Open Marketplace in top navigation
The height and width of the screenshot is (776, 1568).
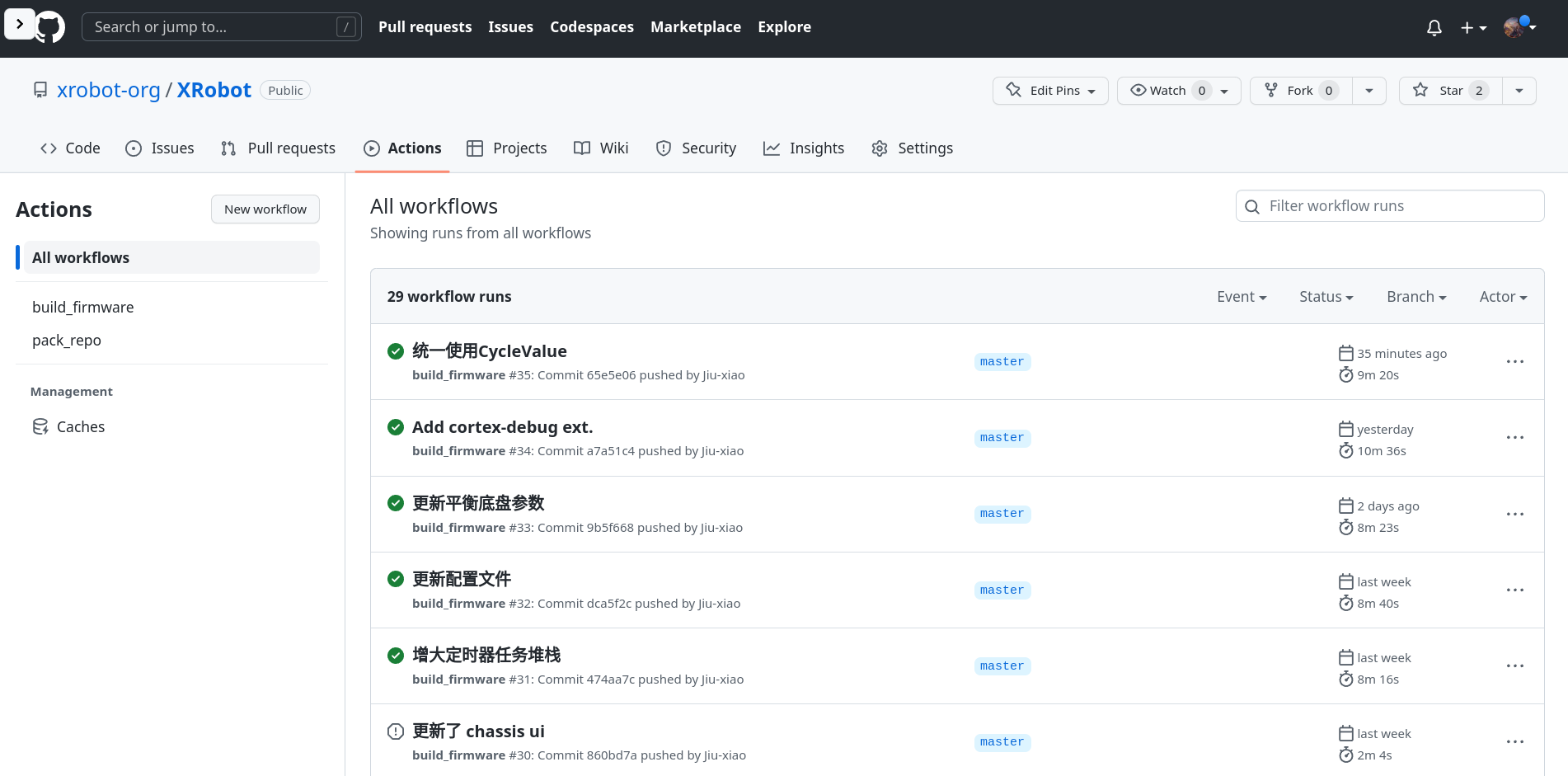[x=696, y=27]
